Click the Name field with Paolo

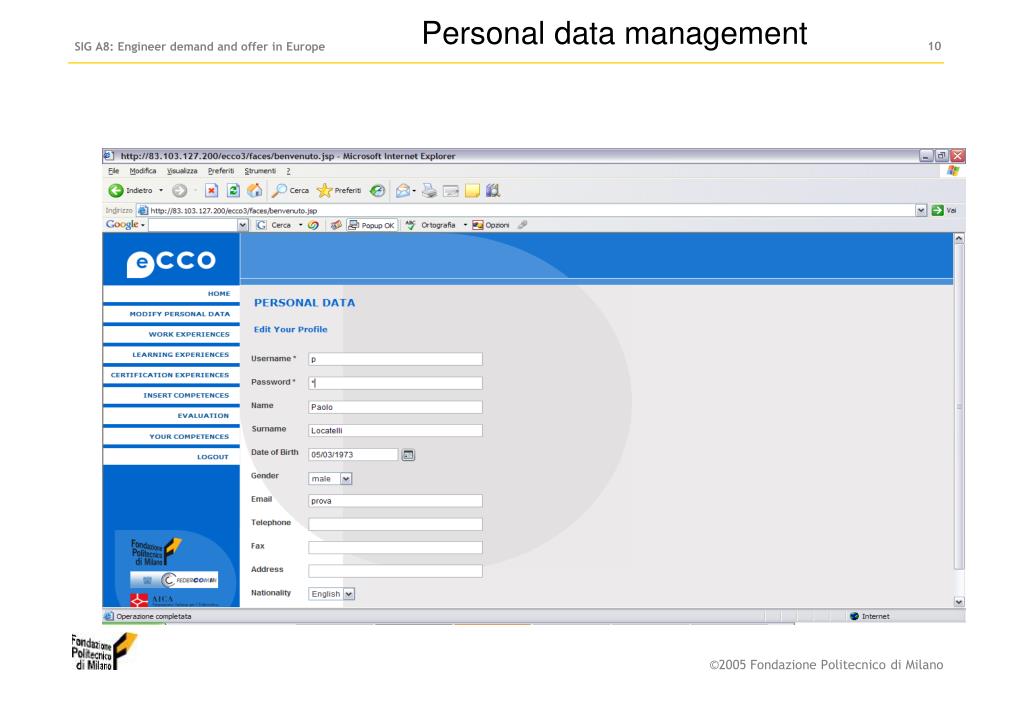pos(395,407)
